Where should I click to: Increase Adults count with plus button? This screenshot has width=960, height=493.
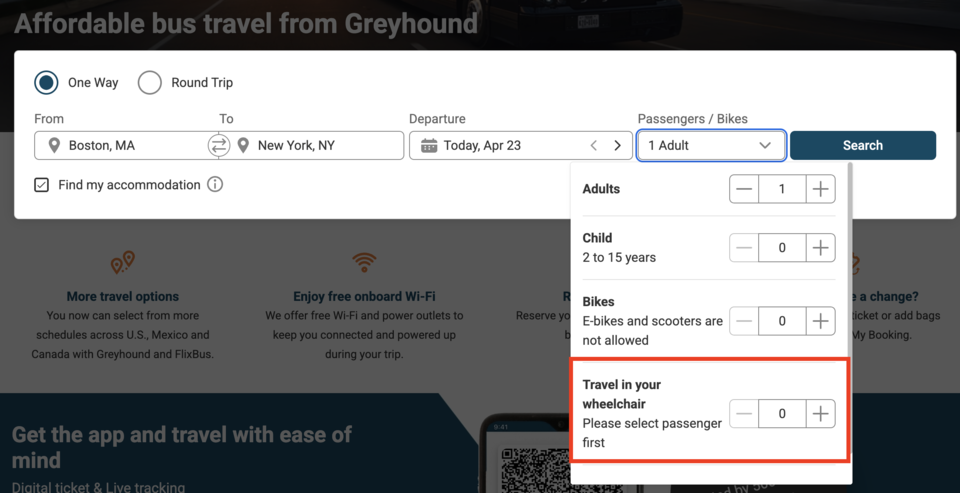[820, 189]
